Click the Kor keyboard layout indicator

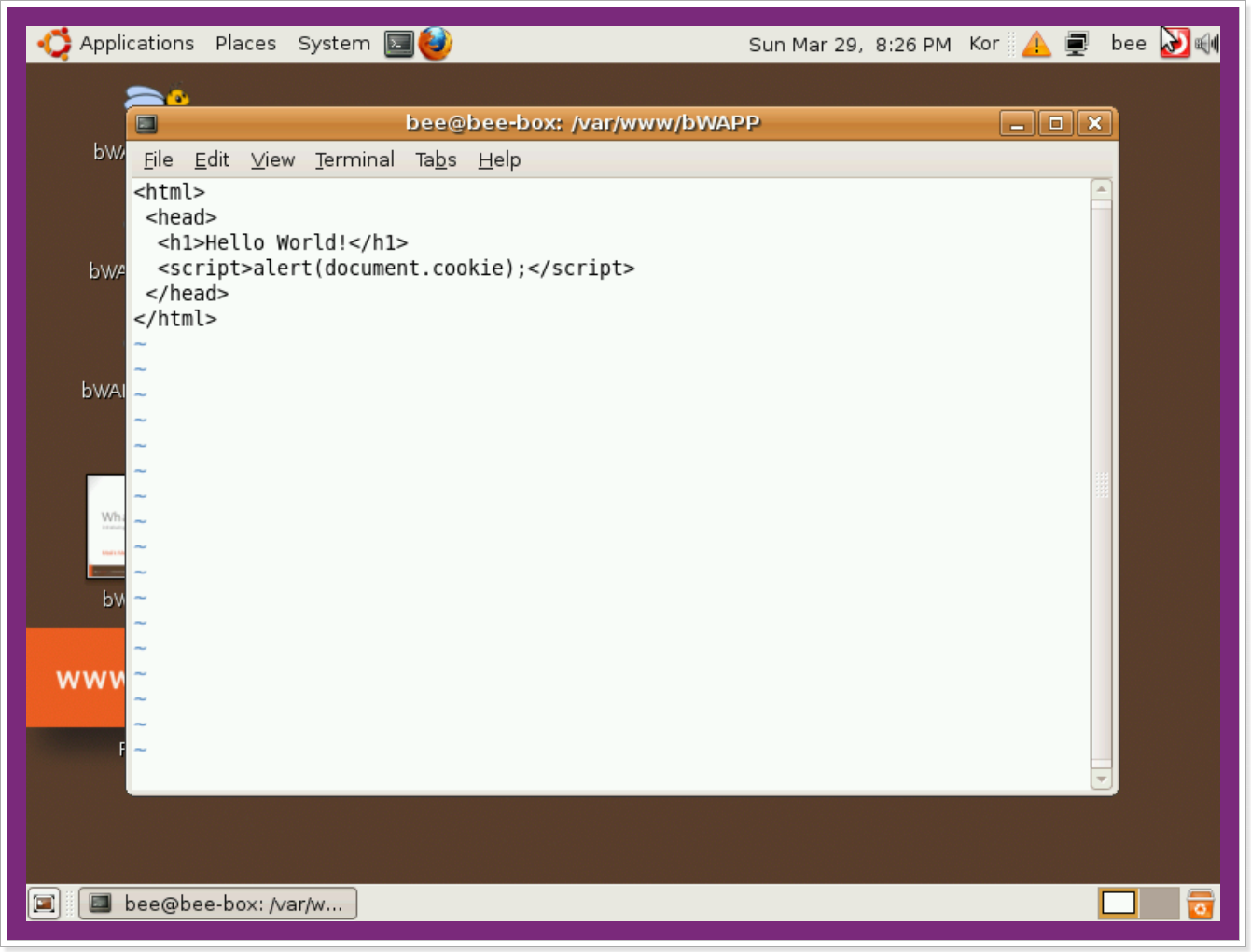(x=983, y=44)
